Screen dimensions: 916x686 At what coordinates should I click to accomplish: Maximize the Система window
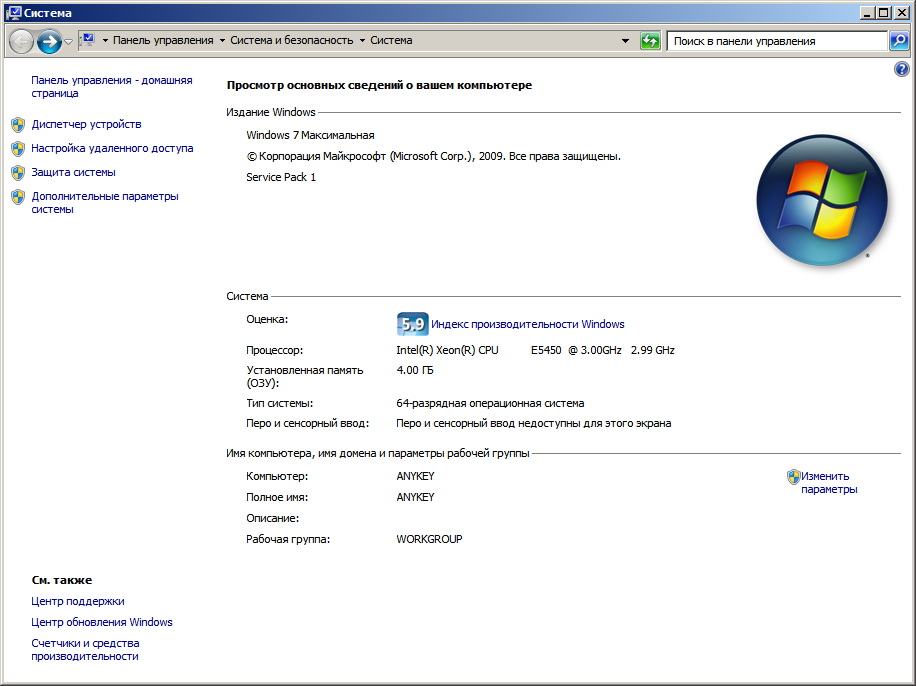pyautogui.click(x=884, y=12)
